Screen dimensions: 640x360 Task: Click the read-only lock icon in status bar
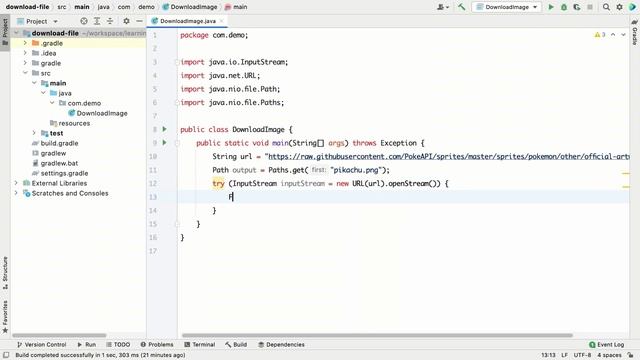tap(631, 355)
